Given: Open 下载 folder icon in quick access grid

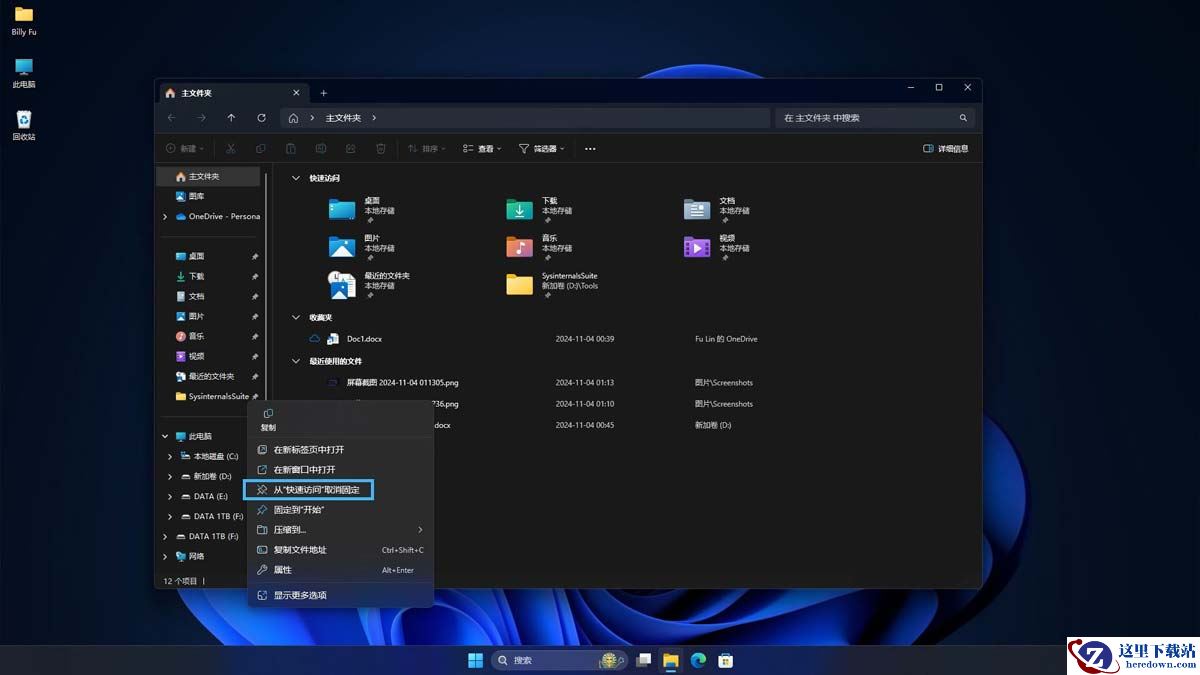Looking at the screenshot, I should (519, 209).
